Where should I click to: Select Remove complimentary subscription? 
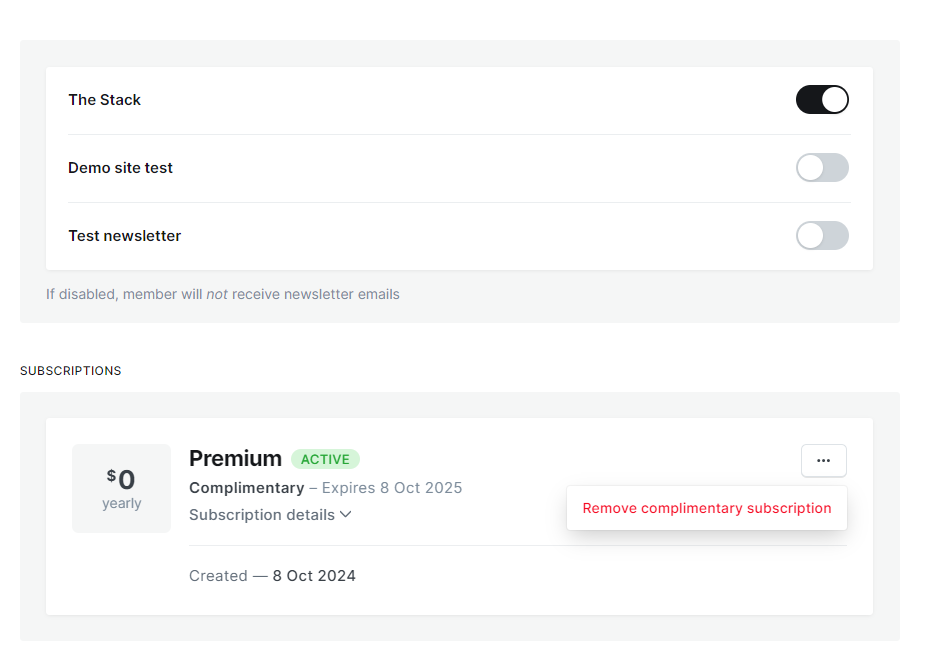tap(706, 508)
